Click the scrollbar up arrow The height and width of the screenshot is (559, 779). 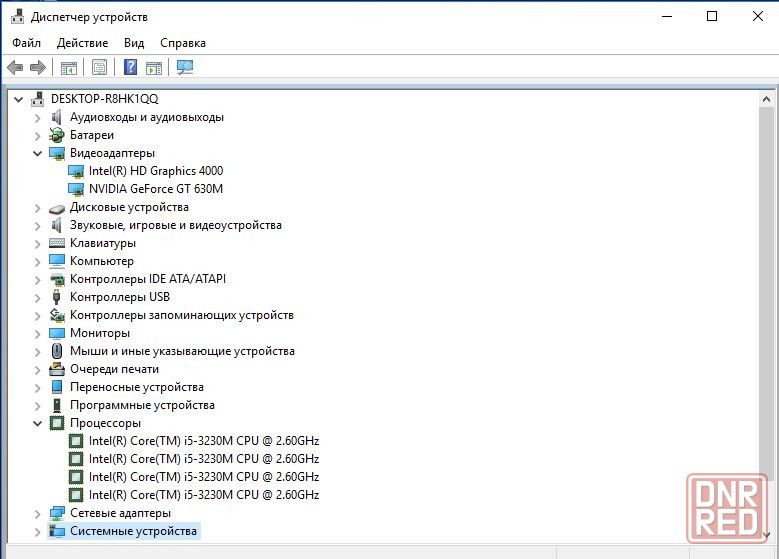pyautogui.click(x=766, y=99)
